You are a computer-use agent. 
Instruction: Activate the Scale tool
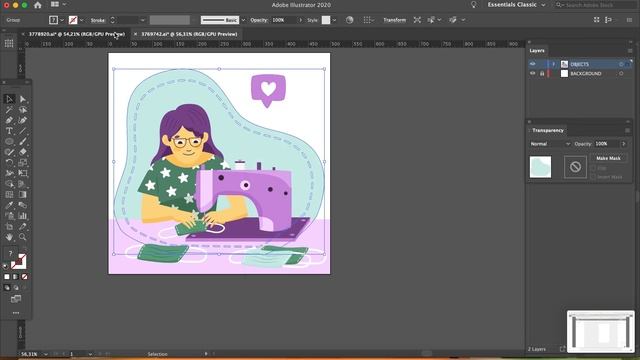23,162
